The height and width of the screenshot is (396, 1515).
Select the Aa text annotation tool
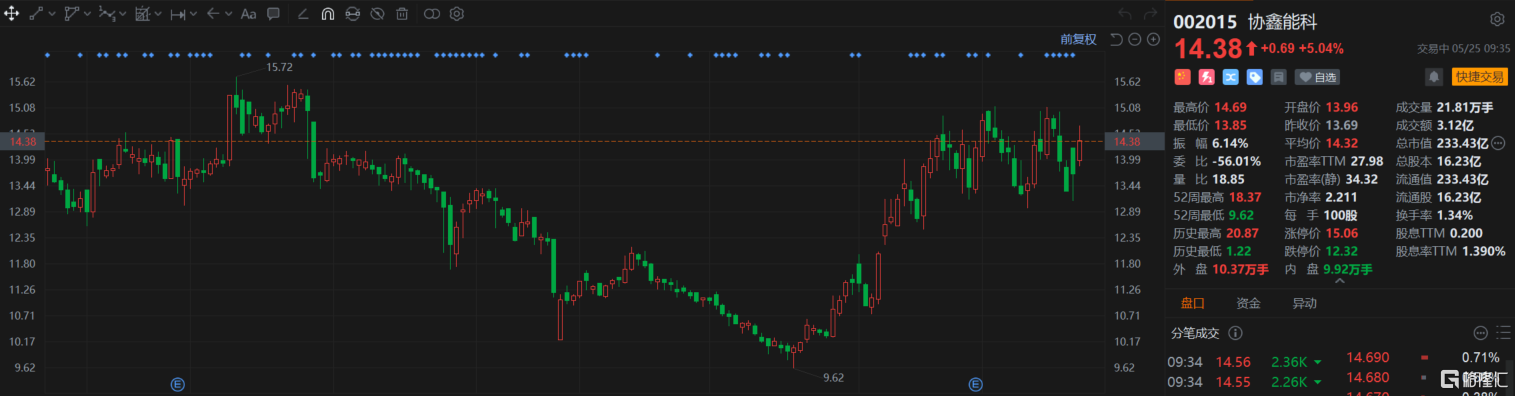coord(248,14)
